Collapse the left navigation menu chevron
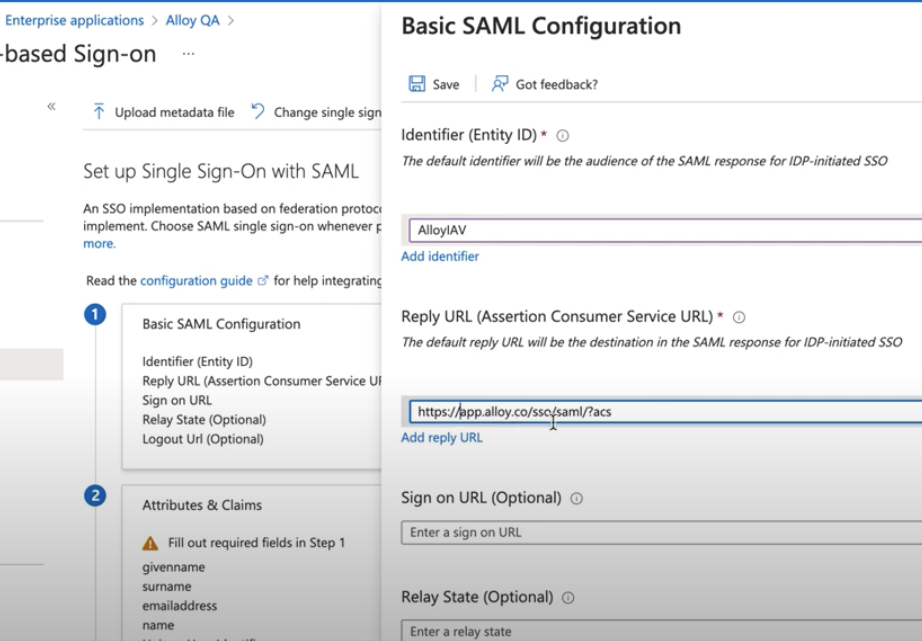 tap(51, 106)
